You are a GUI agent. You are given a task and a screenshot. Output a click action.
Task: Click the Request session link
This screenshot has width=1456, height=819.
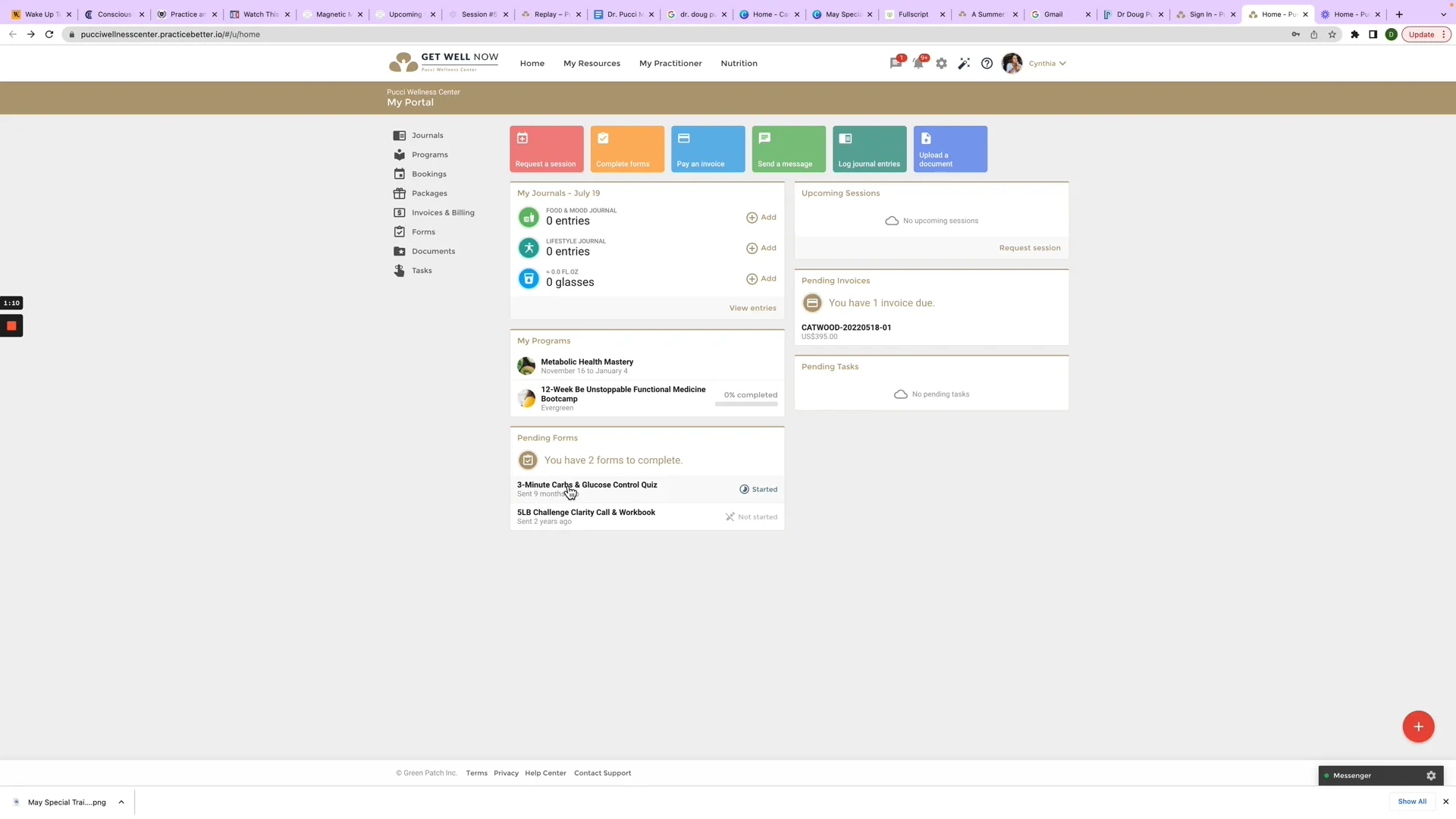[1029, 248]
